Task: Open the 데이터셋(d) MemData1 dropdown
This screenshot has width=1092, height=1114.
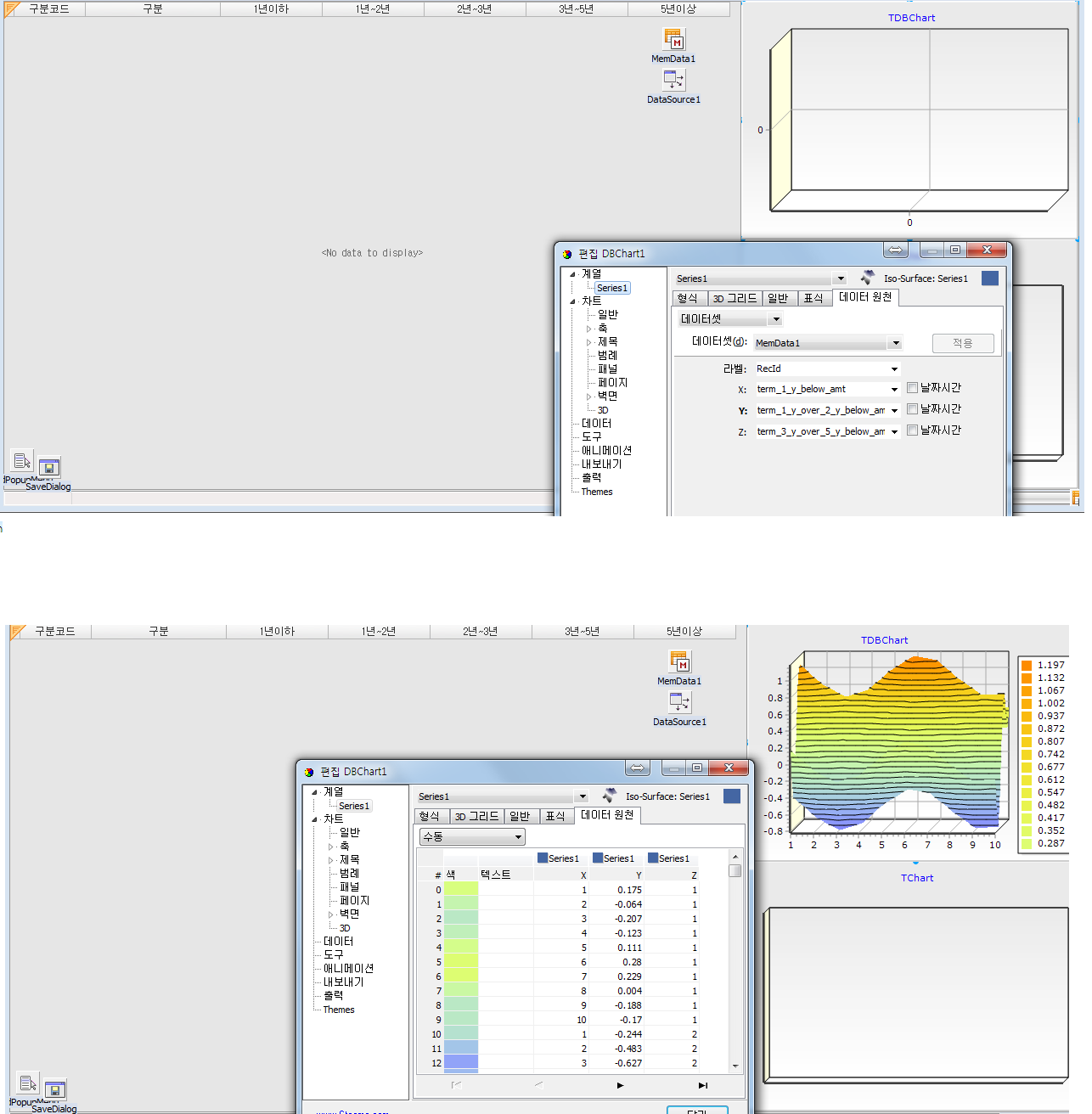Action: click(x=895, y=343)
